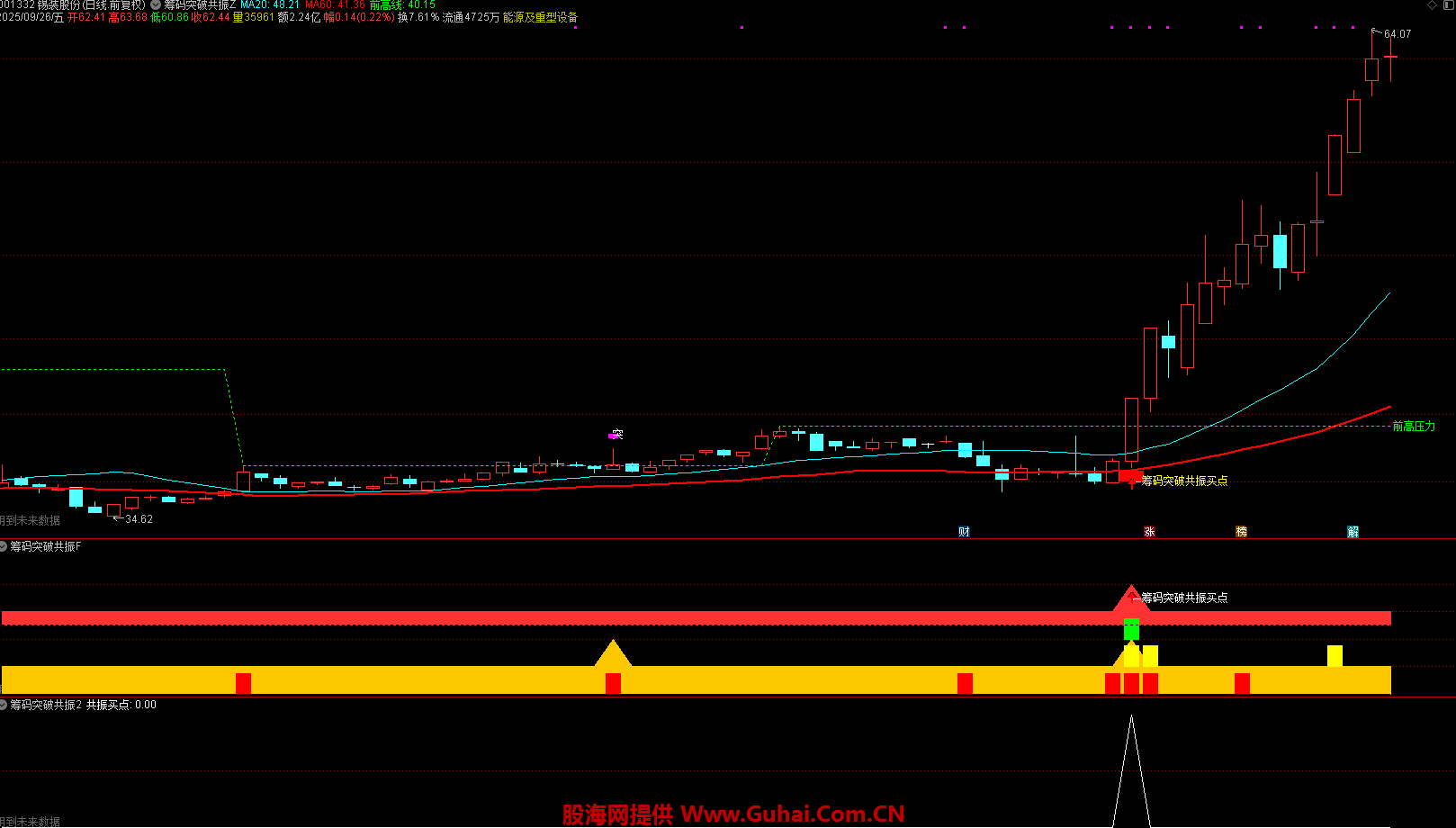This screenshot has height=828, width=1456.
Task: Click the red 涨 marker icon
Action: click(1149, 532)
